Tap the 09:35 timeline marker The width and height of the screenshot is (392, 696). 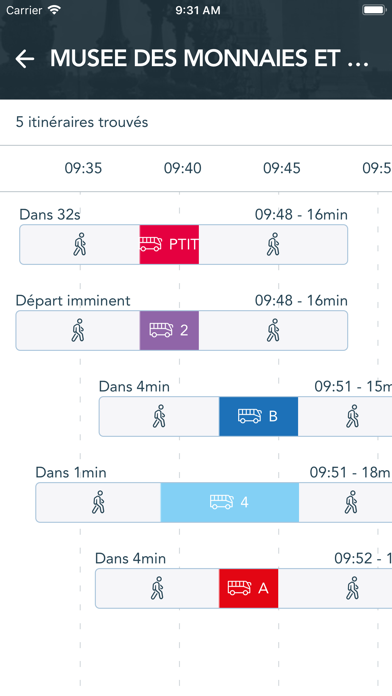click(x=83, y=168)
